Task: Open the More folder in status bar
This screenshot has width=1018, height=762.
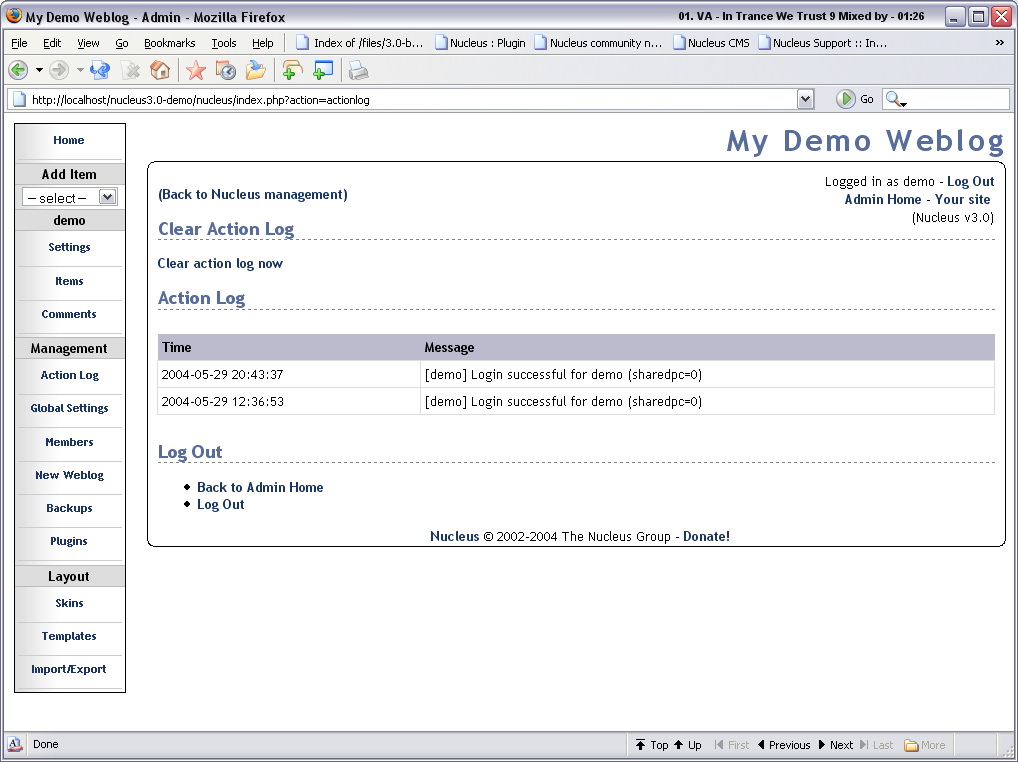Action: pos(925,744)
